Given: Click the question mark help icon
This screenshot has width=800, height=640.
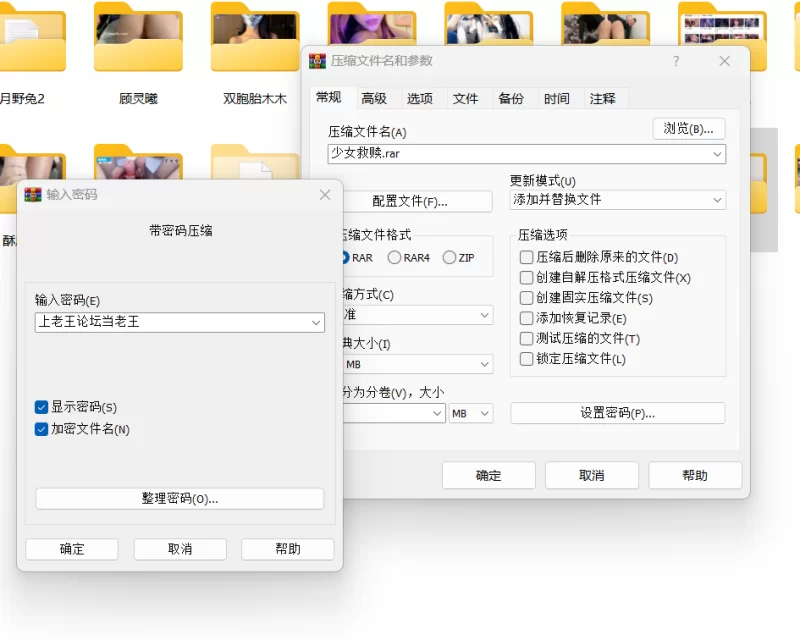Looking at the screenshot, I should [676, 61].
